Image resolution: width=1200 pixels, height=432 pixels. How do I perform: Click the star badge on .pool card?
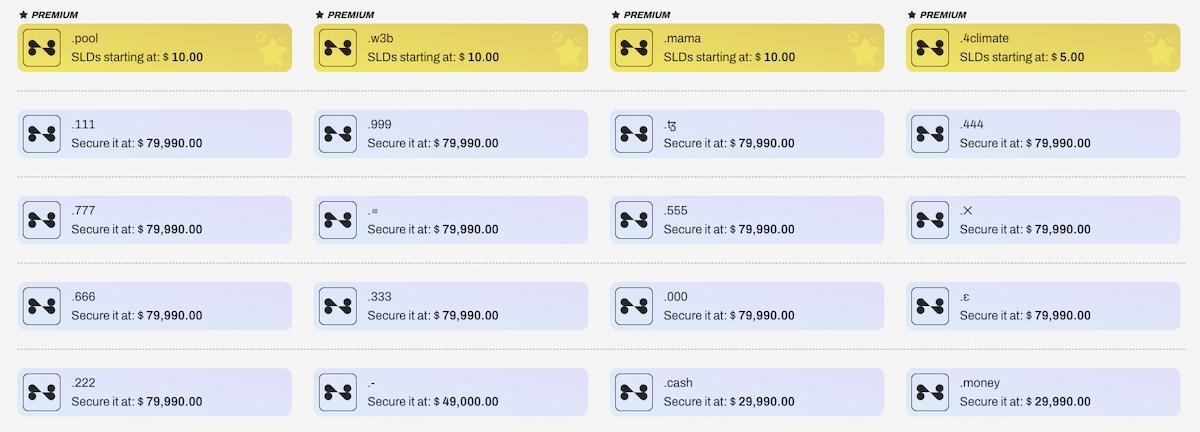click(270, 47)
